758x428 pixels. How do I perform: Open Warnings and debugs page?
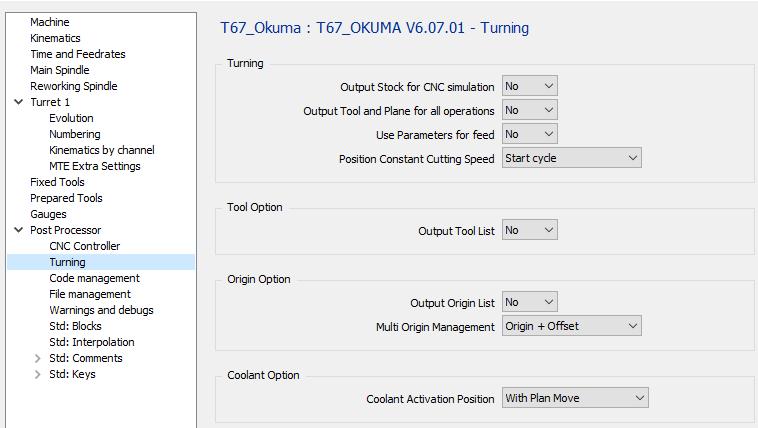(x=101, y=310)
